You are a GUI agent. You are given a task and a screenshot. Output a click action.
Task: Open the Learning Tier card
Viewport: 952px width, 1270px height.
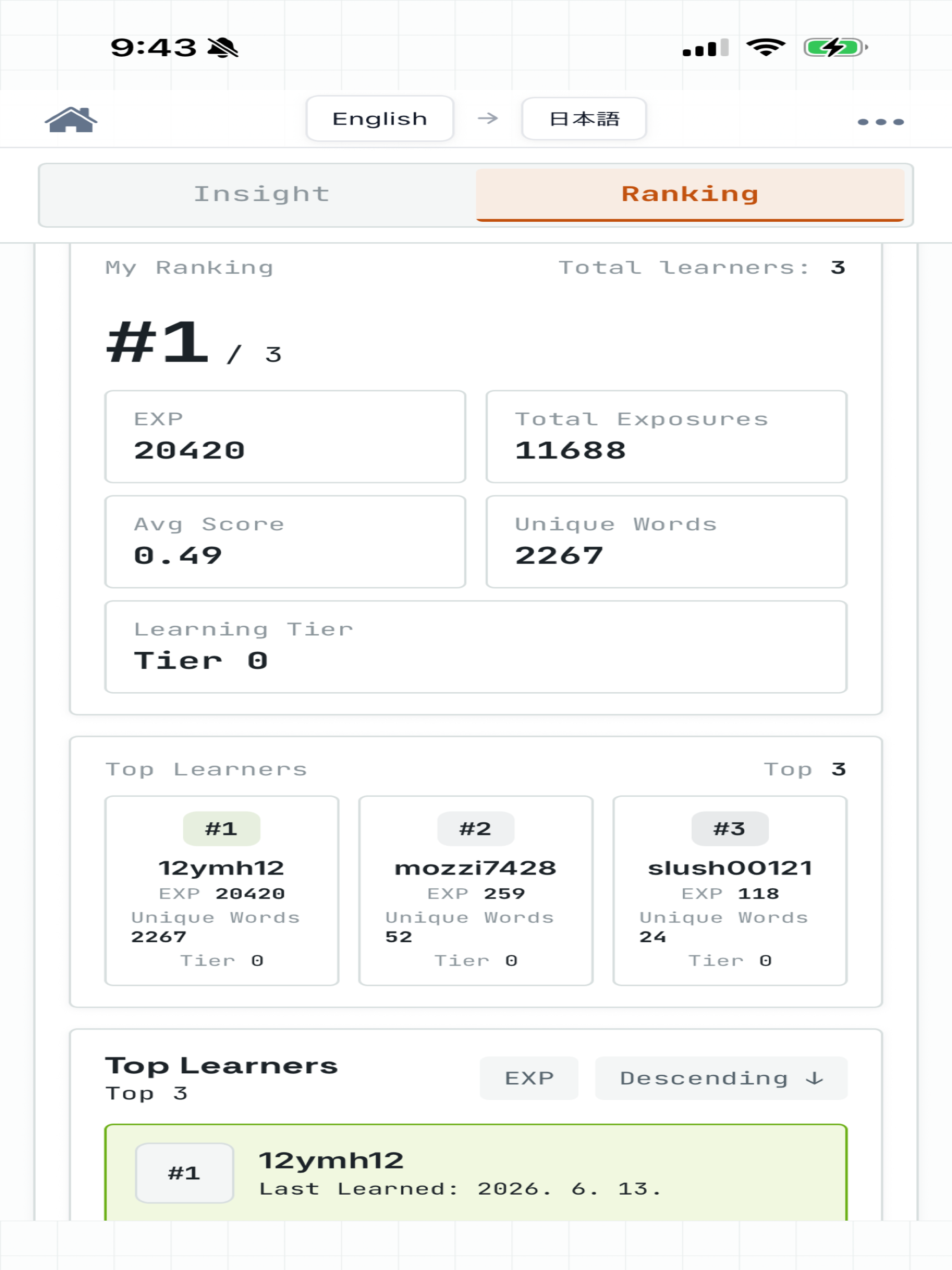476,647
